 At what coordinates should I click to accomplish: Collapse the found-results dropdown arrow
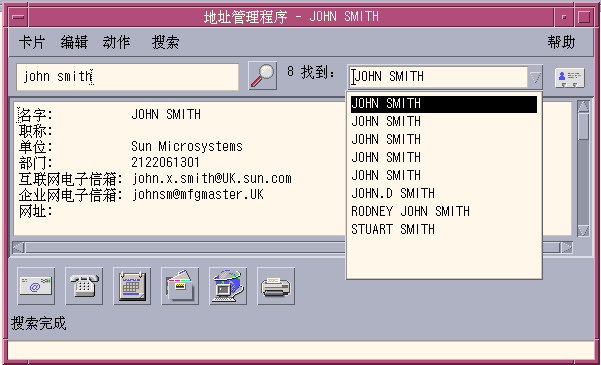tap(535, 77)
